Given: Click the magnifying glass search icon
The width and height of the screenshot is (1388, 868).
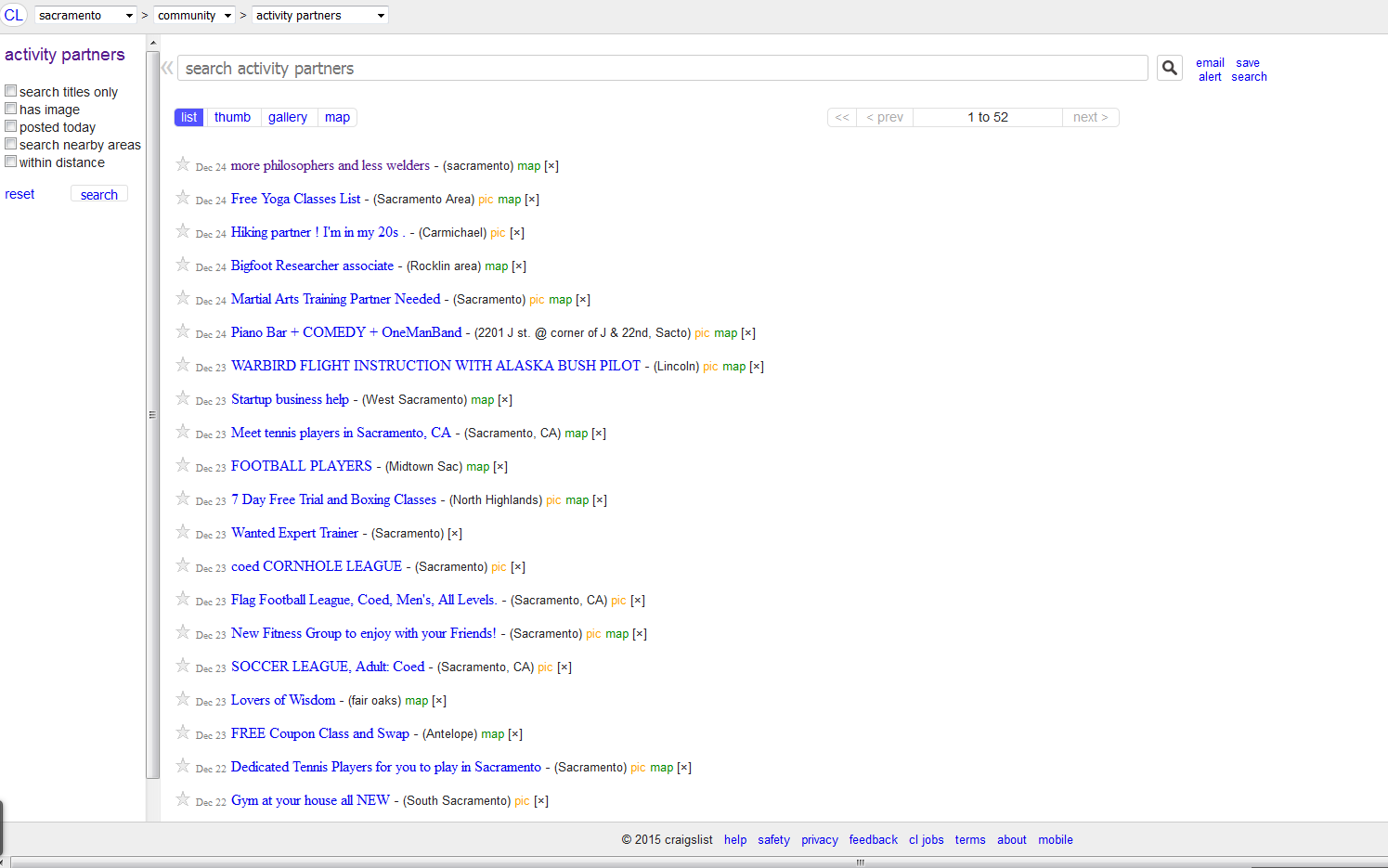Looking at the screenshot, I should click(x=1170, y=68).
